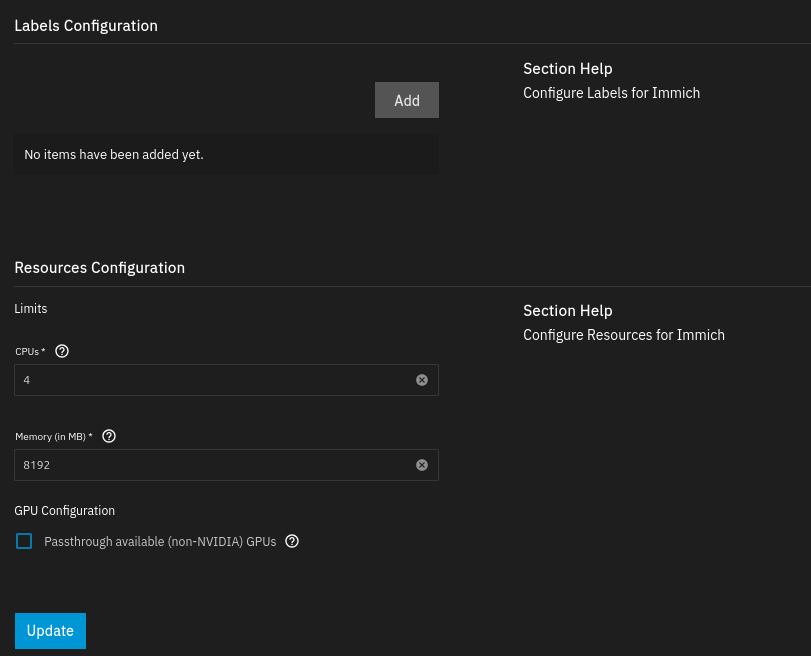Viewport: 811px width, 656px height.
Task: Enable Passthrough available (non-NVIDIA) GPUs checkbox
Action: [24, 541]
